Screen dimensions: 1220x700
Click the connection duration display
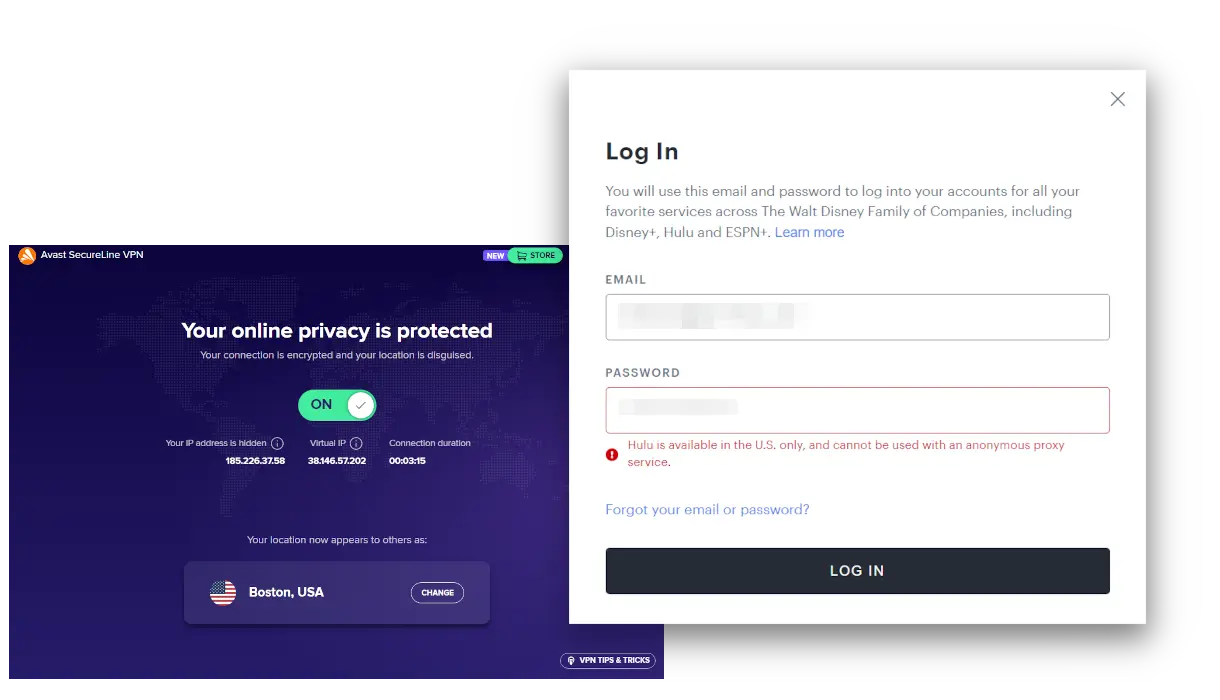(x=430, y=452)
